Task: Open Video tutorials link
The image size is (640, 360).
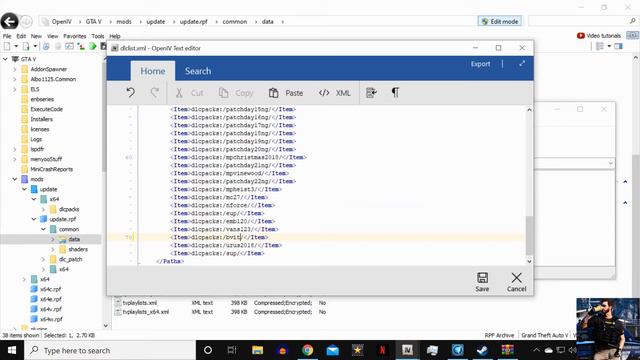Action: [599, 36]
